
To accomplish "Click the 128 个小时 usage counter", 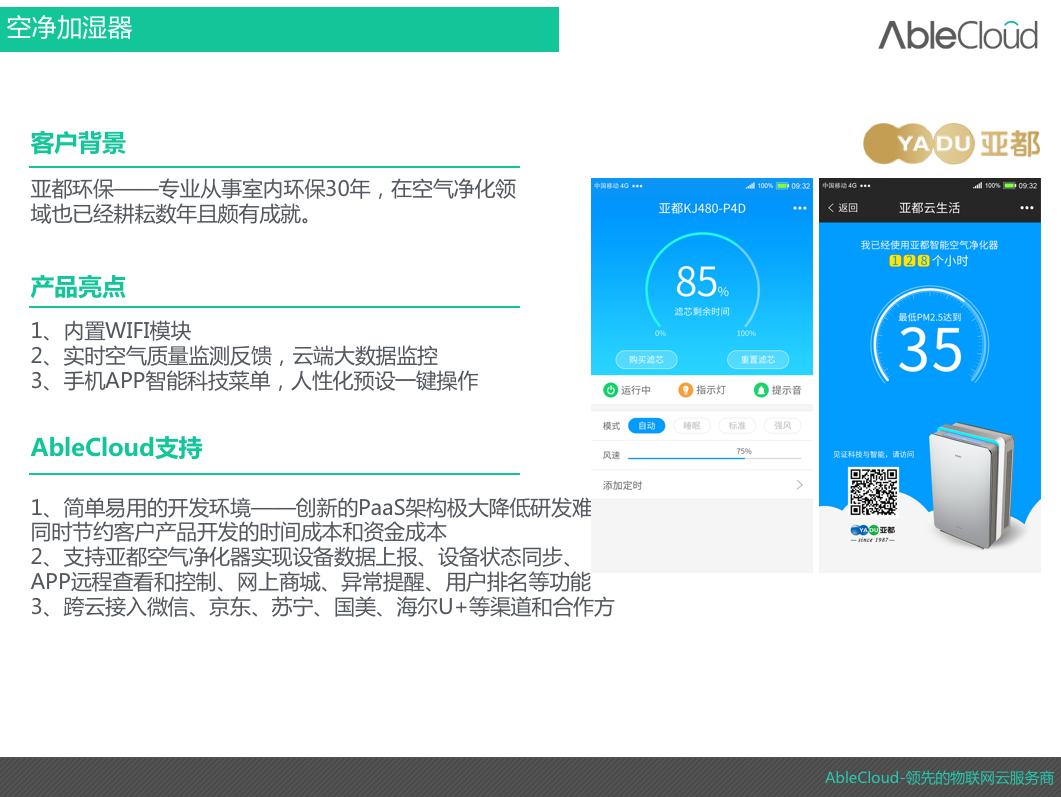I will coord(929,261).
